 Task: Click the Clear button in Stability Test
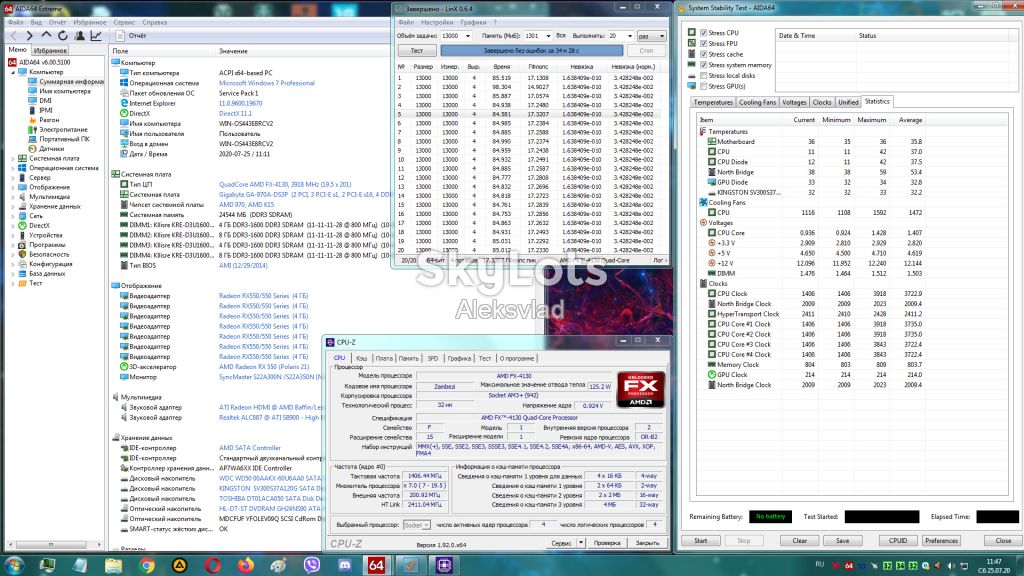[800, 541]
